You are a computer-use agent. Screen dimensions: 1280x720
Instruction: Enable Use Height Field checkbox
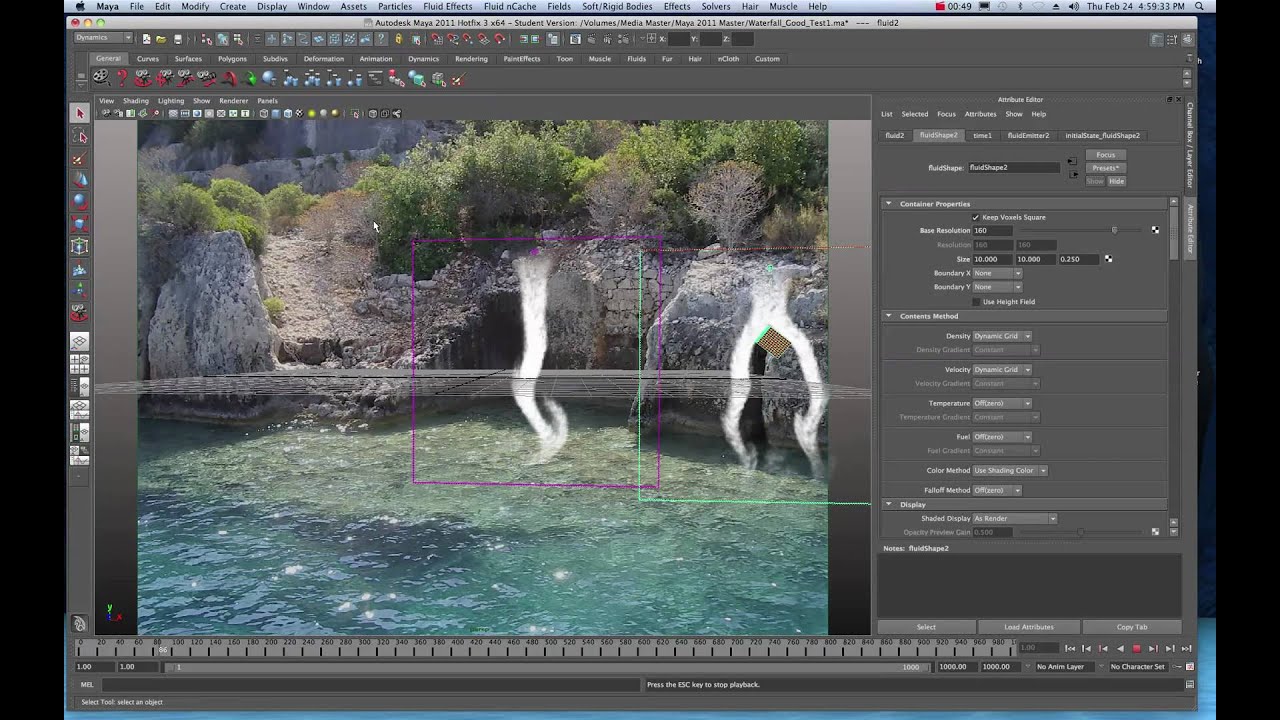click(x=976, y=301)
